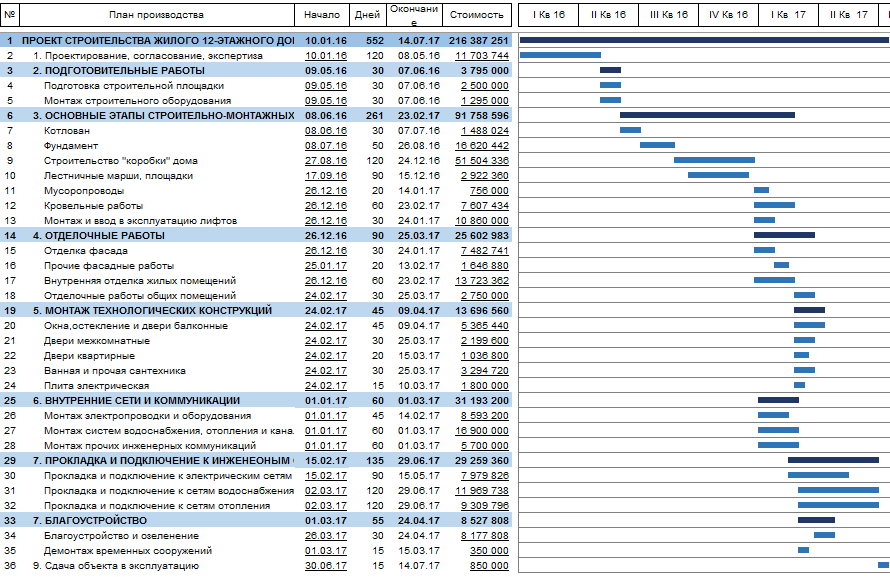This screenshot has height=577, width=890.
Task: Open cost link '51 504 336'
Action: coord(482,161)
